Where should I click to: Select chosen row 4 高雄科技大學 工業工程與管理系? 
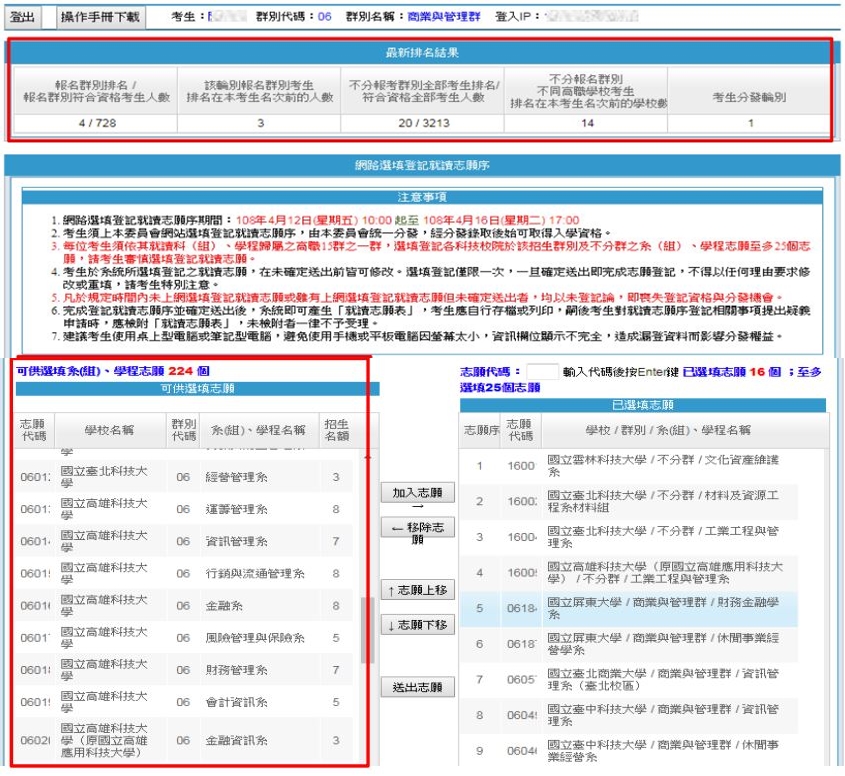point(629,573)
